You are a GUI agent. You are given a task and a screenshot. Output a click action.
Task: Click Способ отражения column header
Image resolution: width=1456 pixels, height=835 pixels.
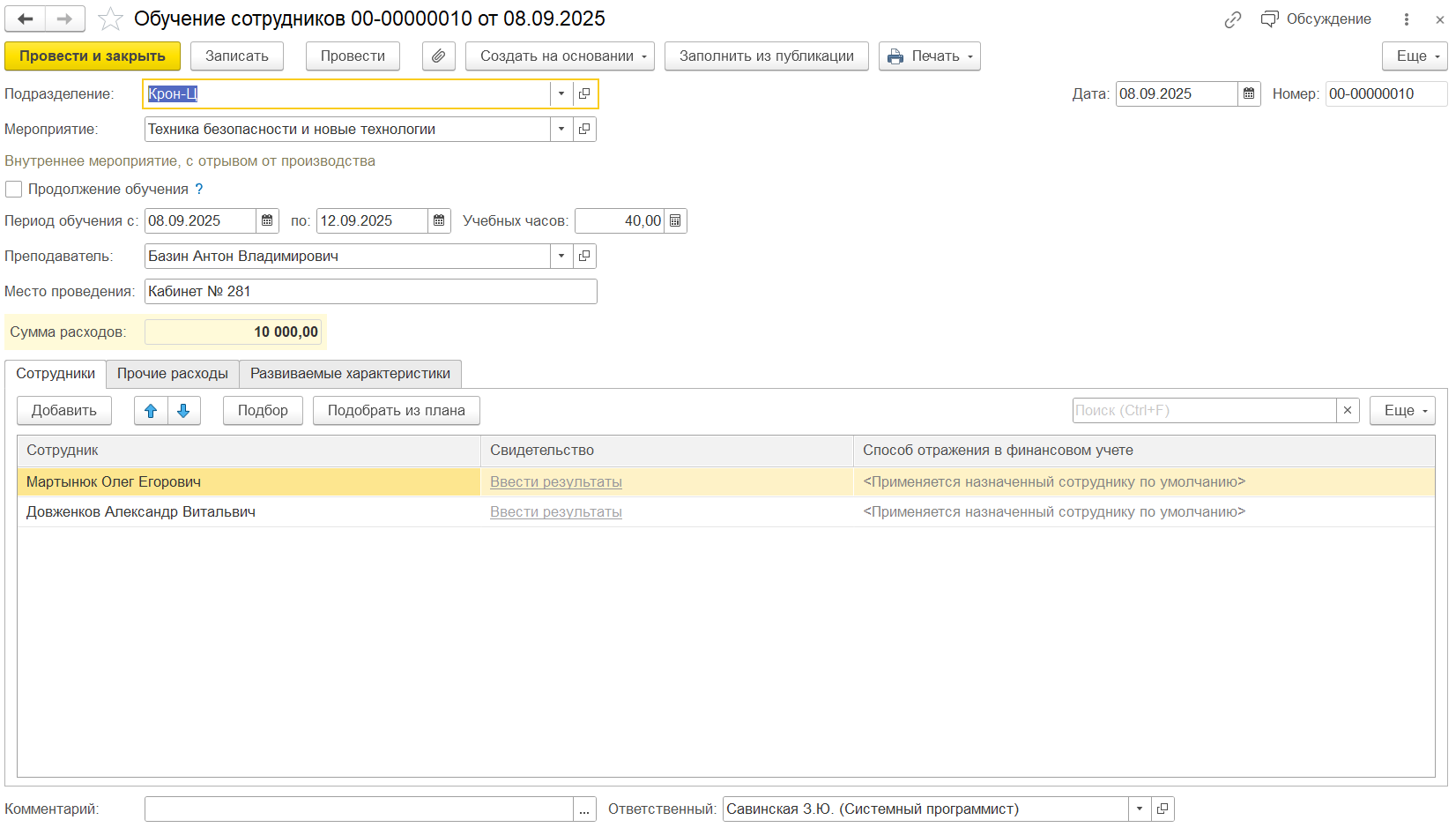(1144, 451)
